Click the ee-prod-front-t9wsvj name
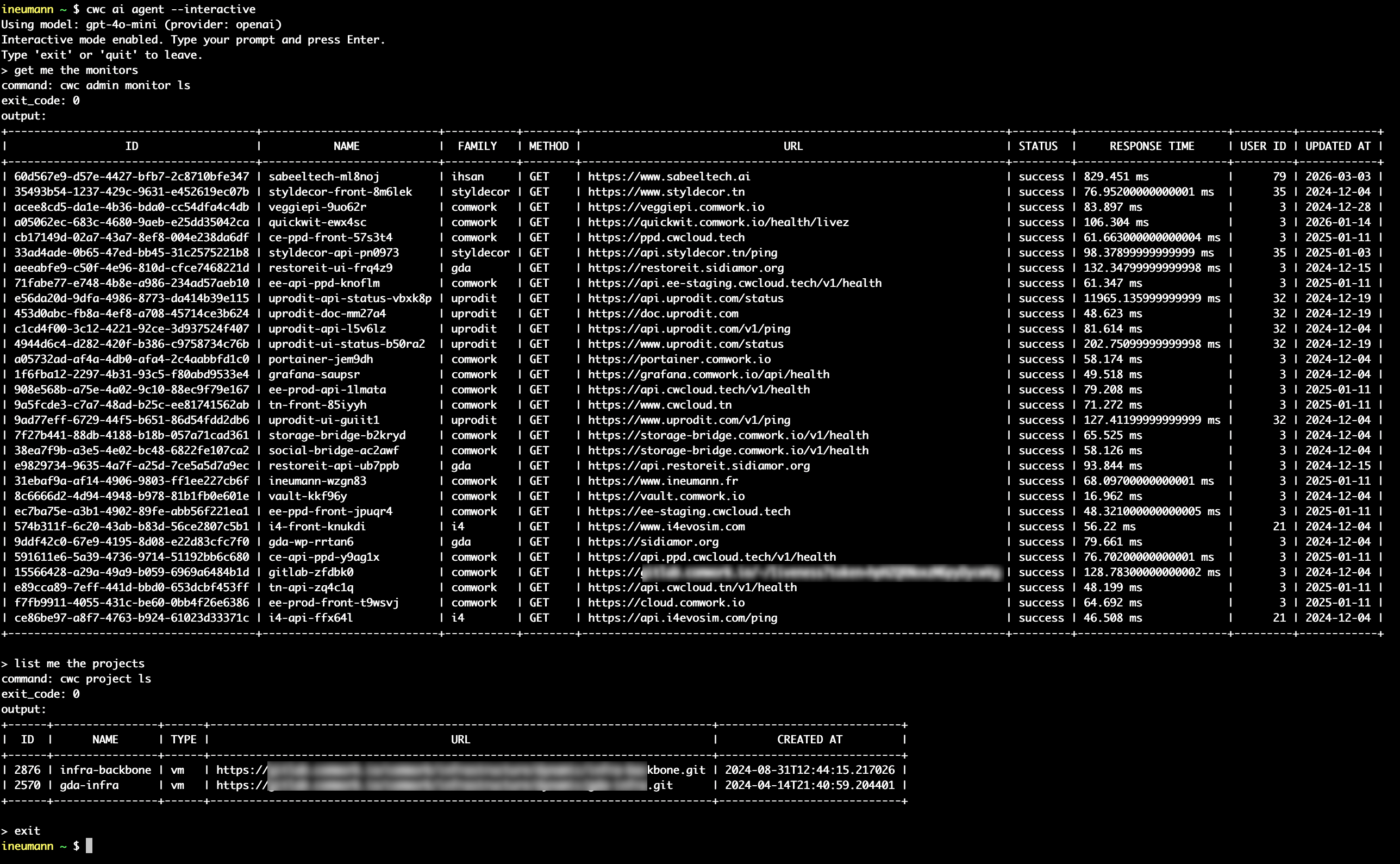 point(334,603)
